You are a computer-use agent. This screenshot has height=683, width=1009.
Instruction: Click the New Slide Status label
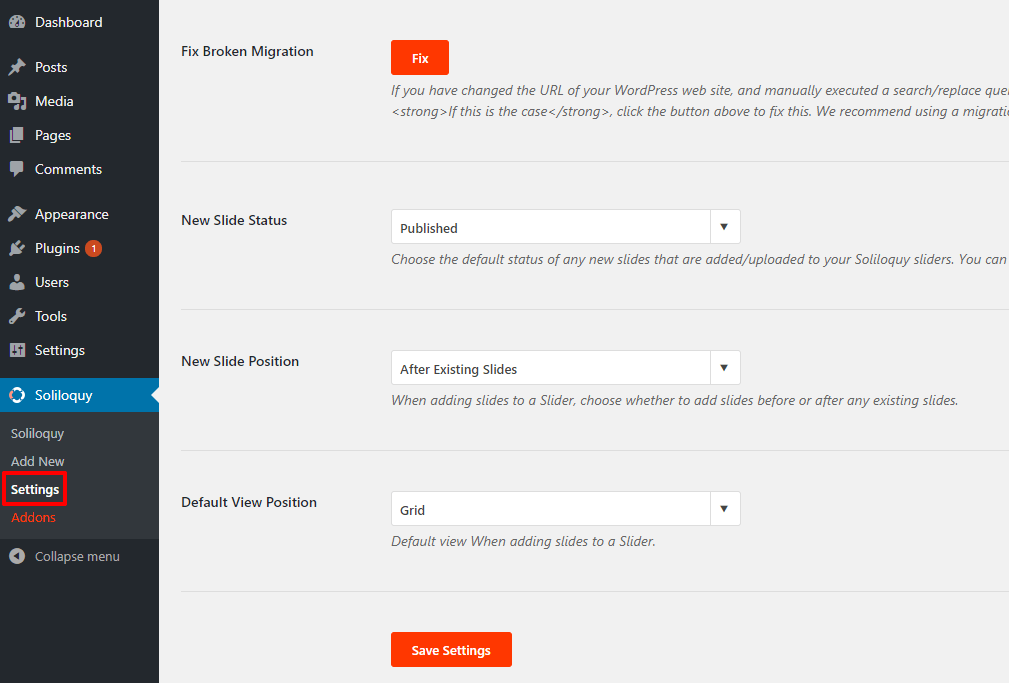coord(234,220)
